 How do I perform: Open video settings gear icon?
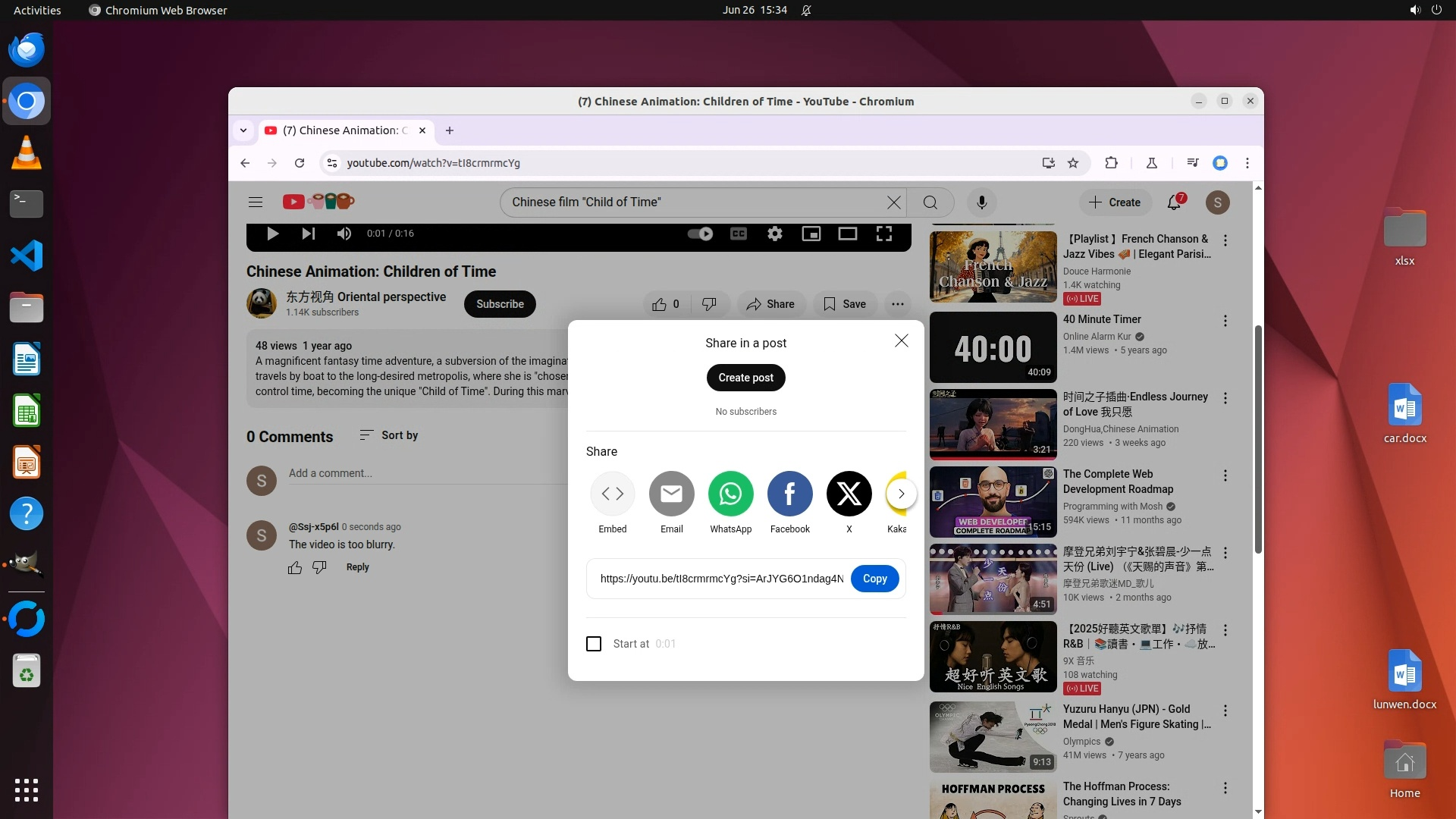pos(774,234)
